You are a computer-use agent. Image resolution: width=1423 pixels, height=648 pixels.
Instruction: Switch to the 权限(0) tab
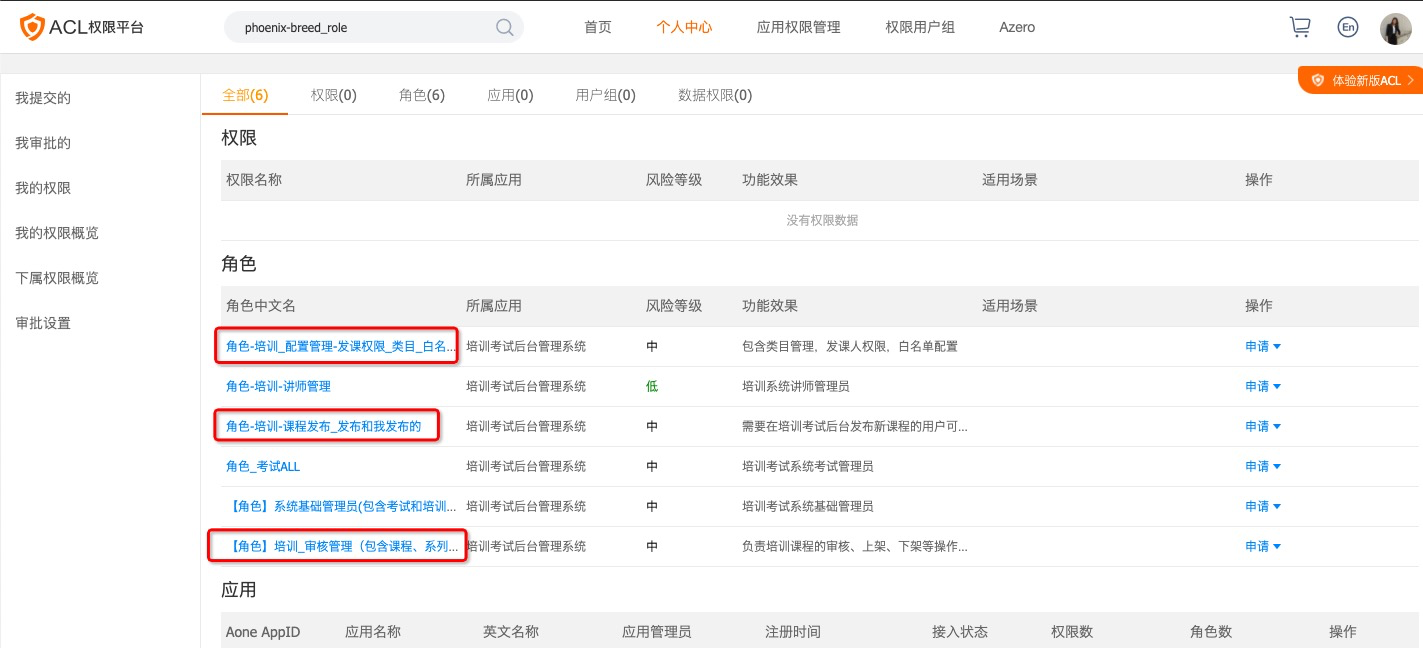pyautogui.click(x=334, y=95)
